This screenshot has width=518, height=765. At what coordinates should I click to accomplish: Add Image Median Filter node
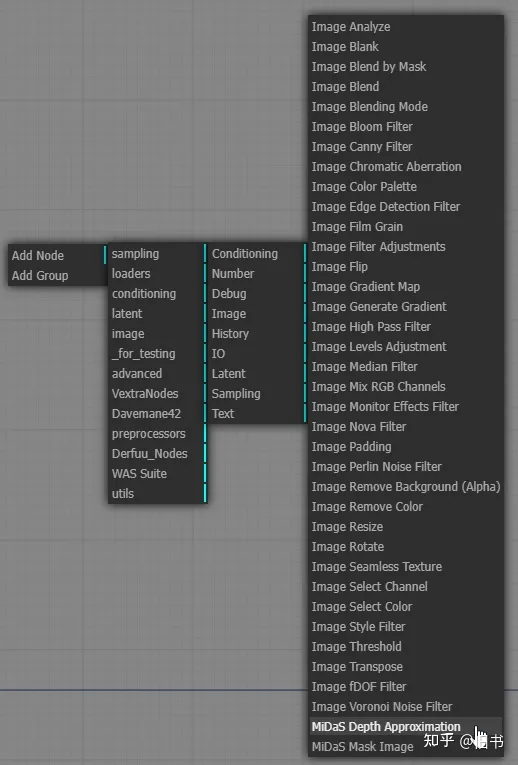point(406,367)
